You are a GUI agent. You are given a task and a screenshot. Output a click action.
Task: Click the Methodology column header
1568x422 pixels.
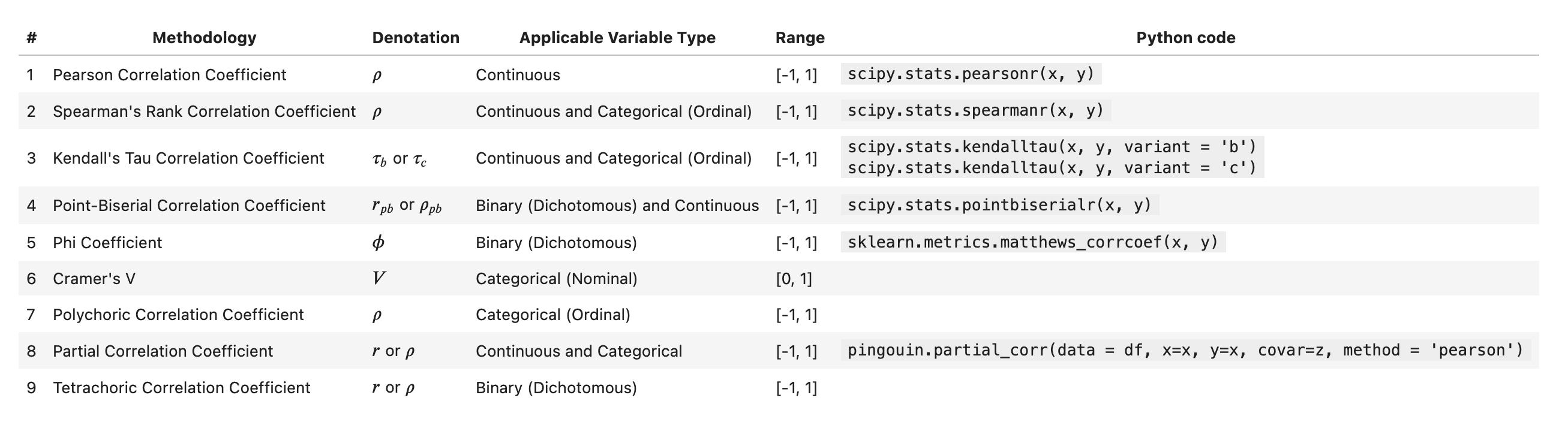(x=204, y=38)
